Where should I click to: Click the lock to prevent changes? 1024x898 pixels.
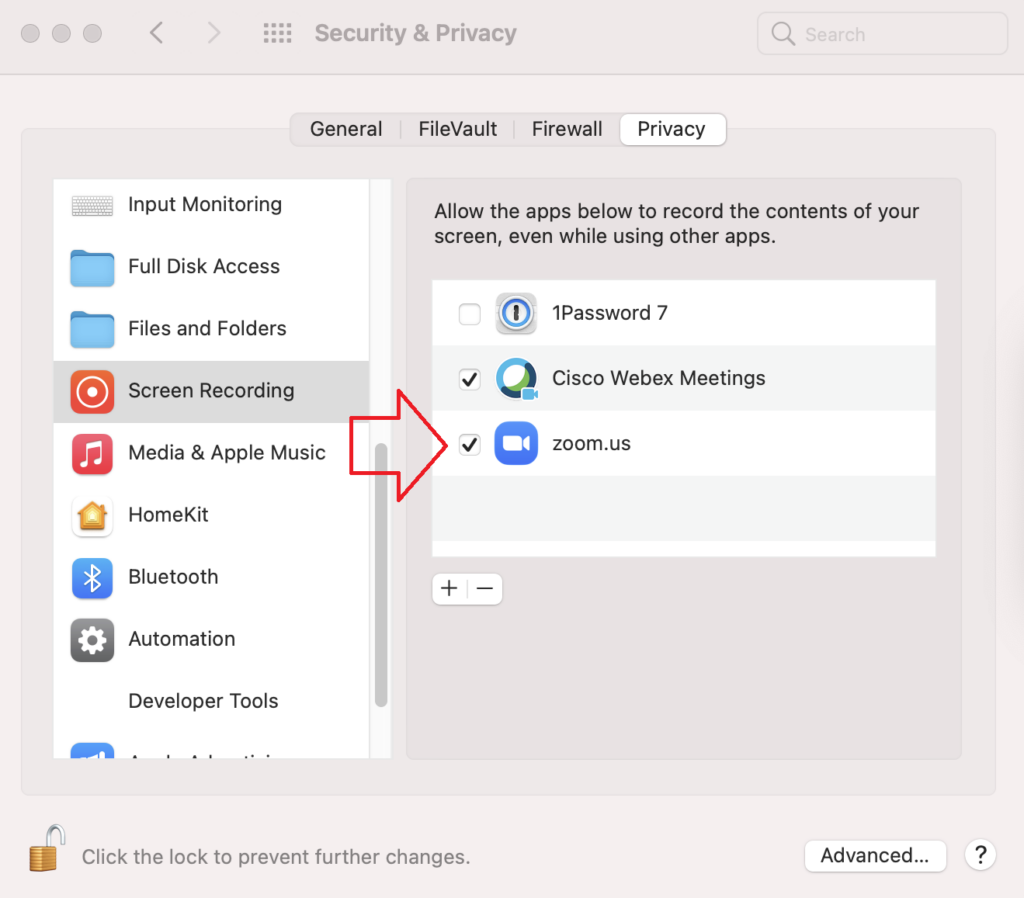pos(47,849)
